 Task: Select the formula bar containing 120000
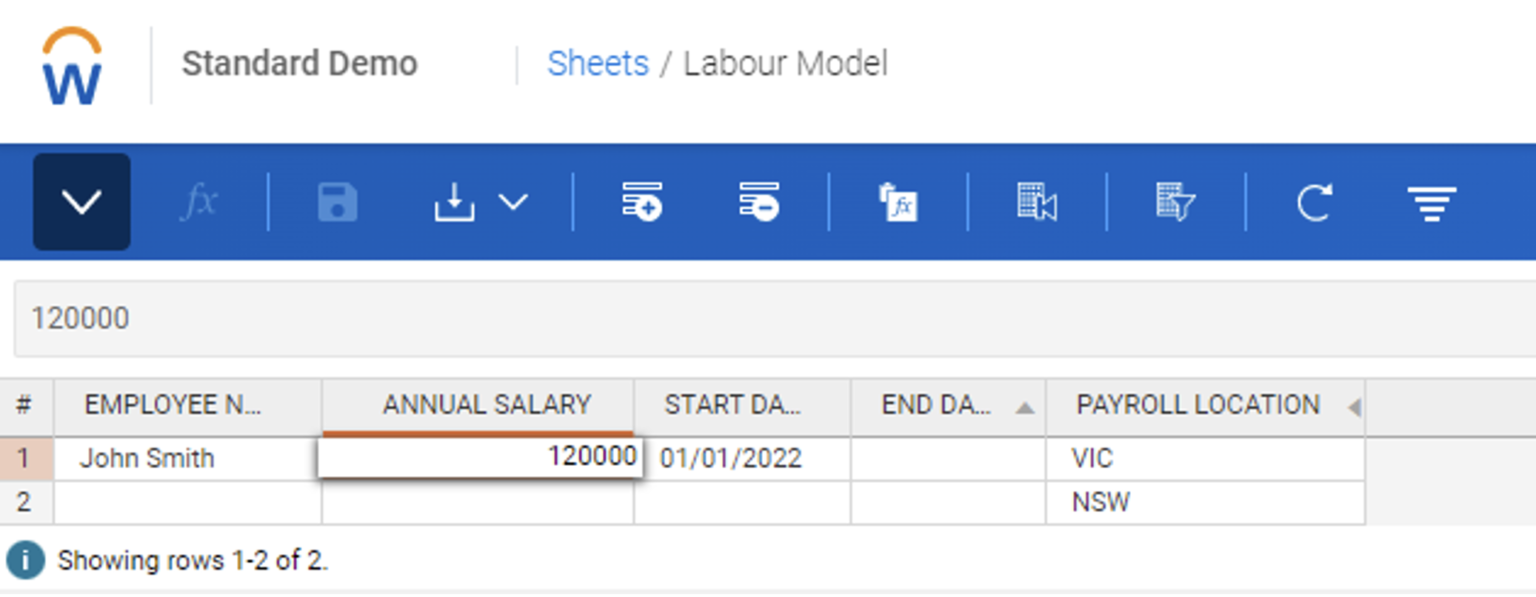pyautogui.click(x=400, y=318)
